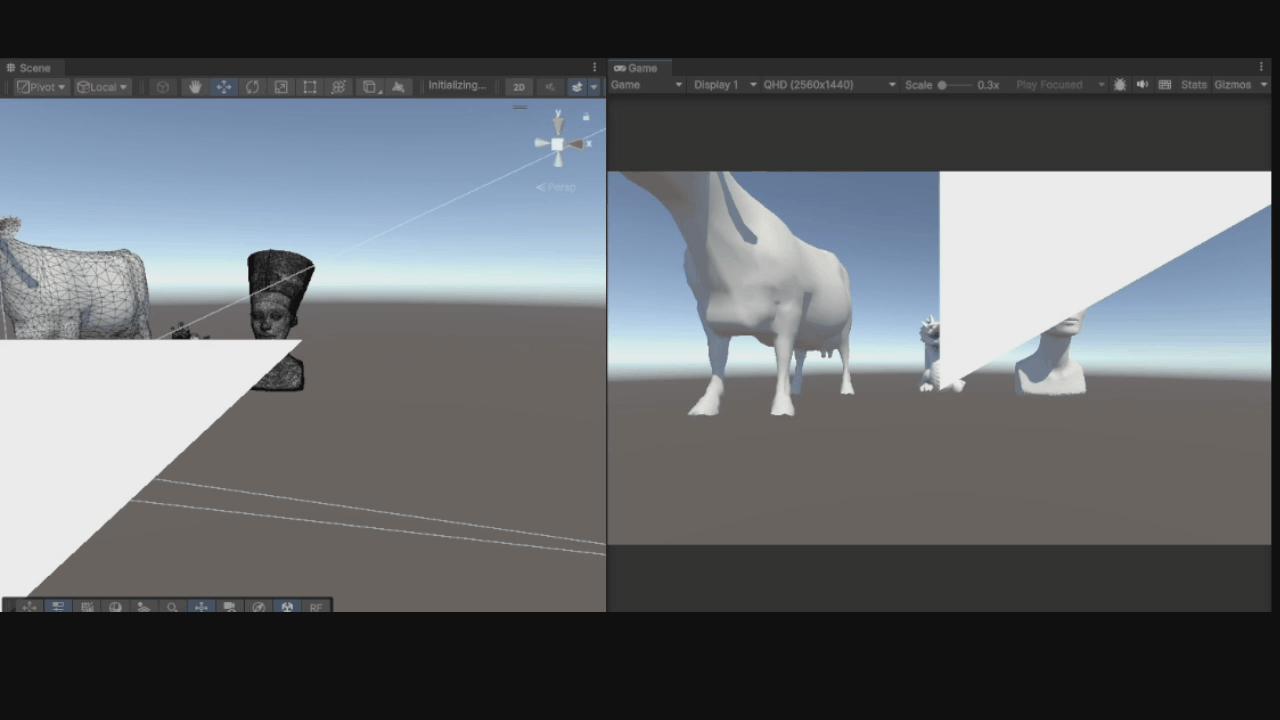
Task: Open the custom editor tools icon
Action: pos(370,87)
